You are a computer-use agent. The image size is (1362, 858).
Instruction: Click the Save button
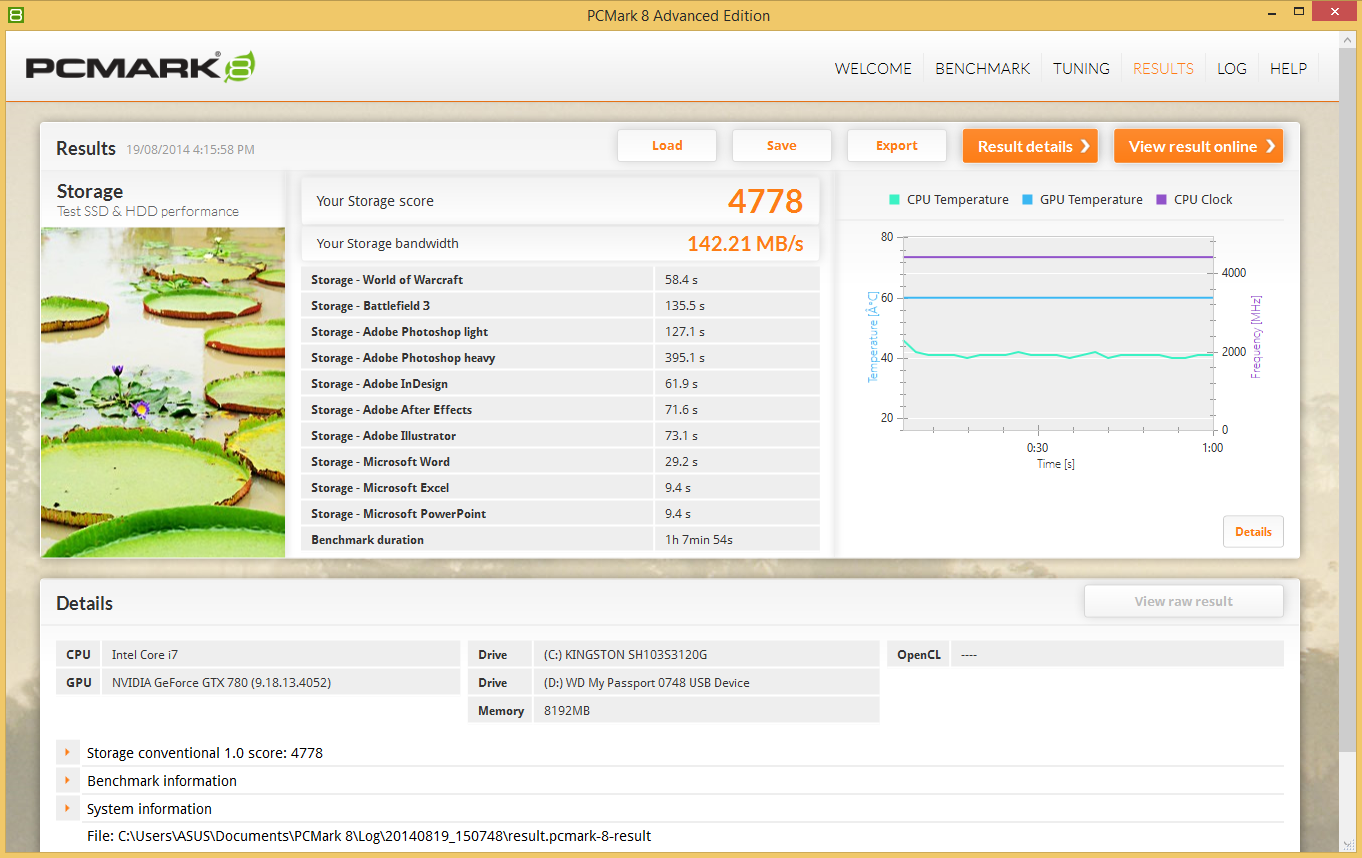click(782, 146)
